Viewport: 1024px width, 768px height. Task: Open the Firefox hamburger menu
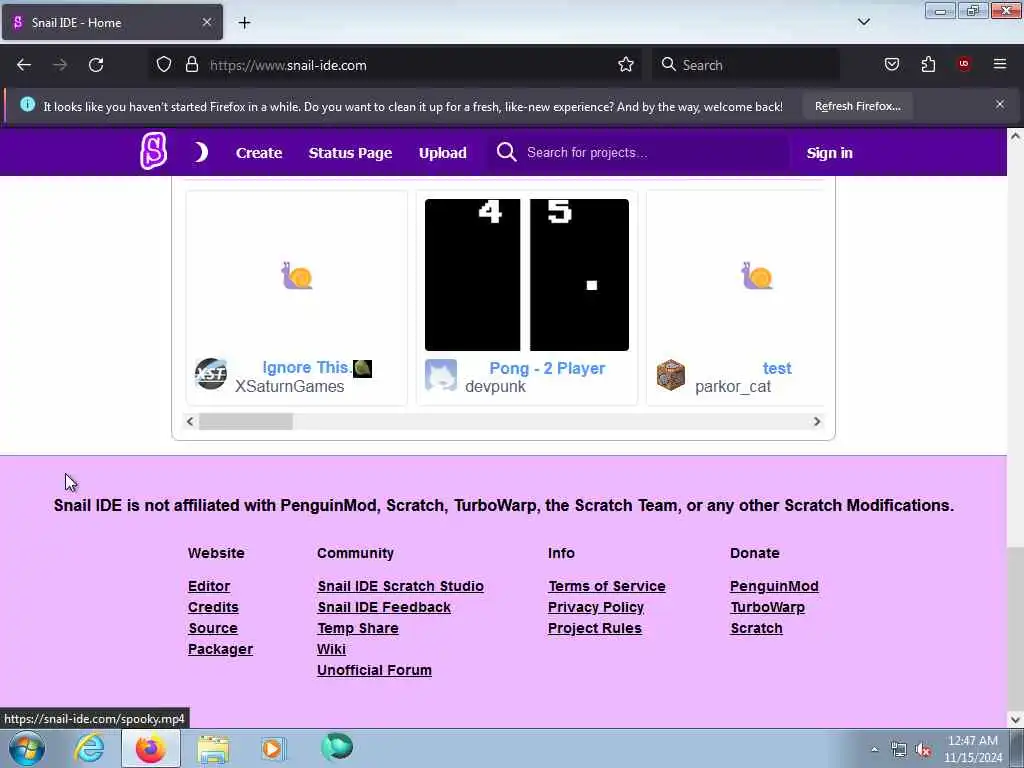pos(1000,64)
